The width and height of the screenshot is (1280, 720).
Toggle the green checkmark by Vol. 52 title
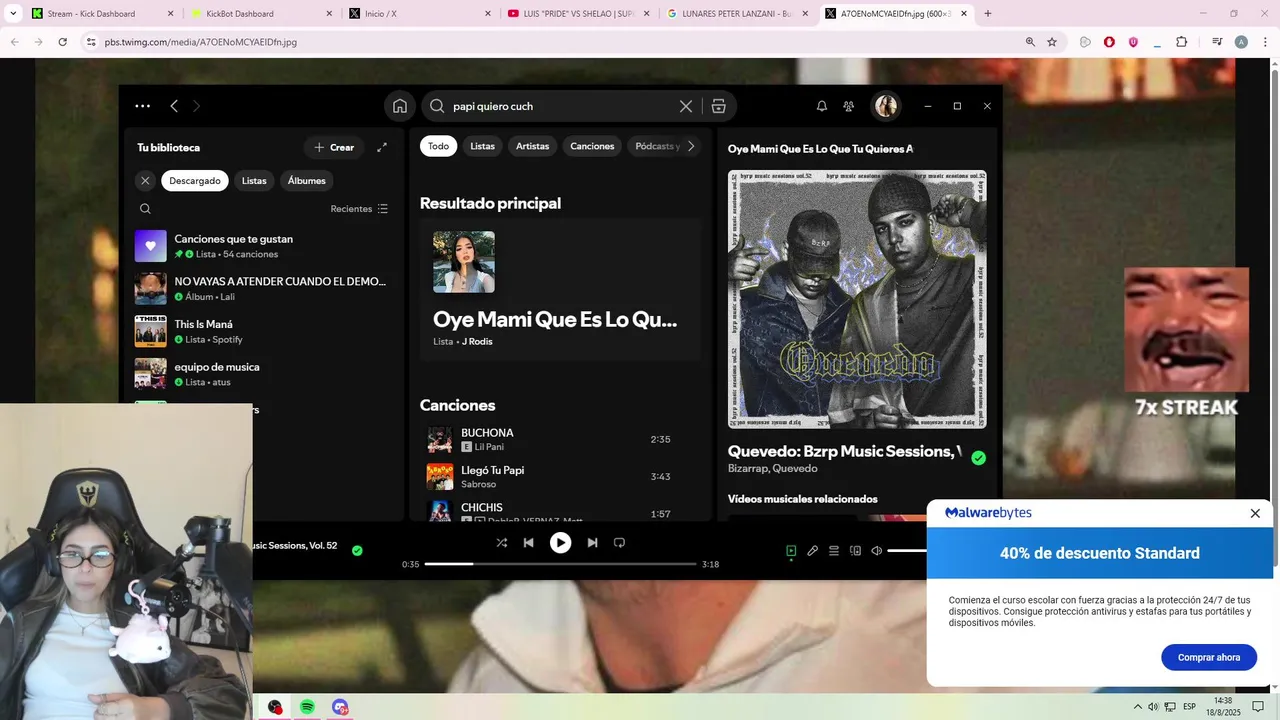point(357,550)
